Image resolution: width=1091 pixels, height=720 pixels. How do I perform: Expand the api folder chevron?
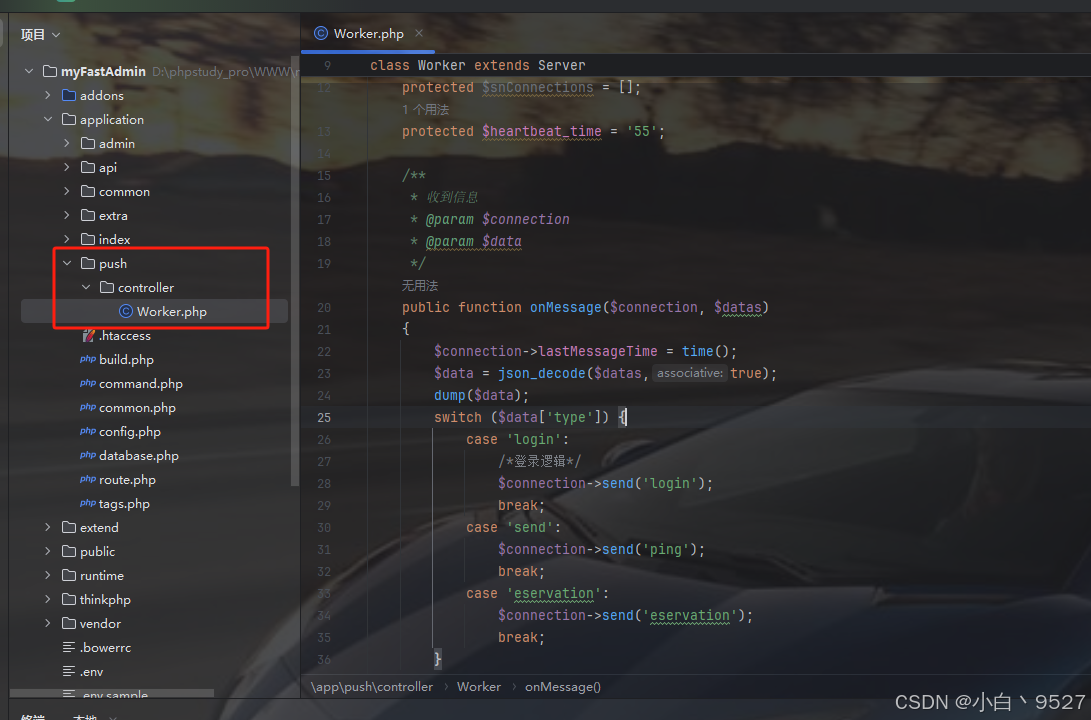coord(67,167)
